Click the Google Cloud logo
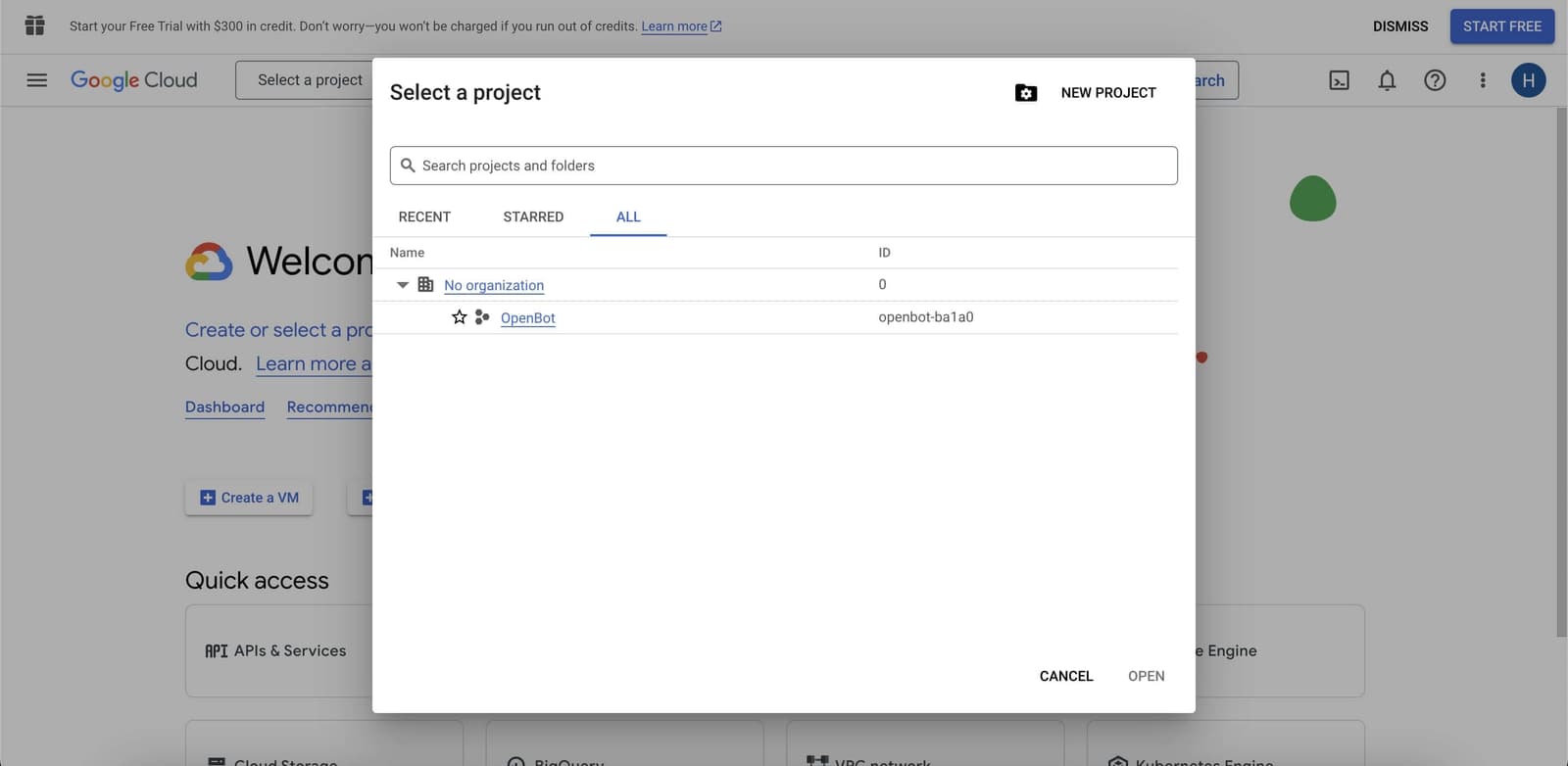 click(134, 80)
